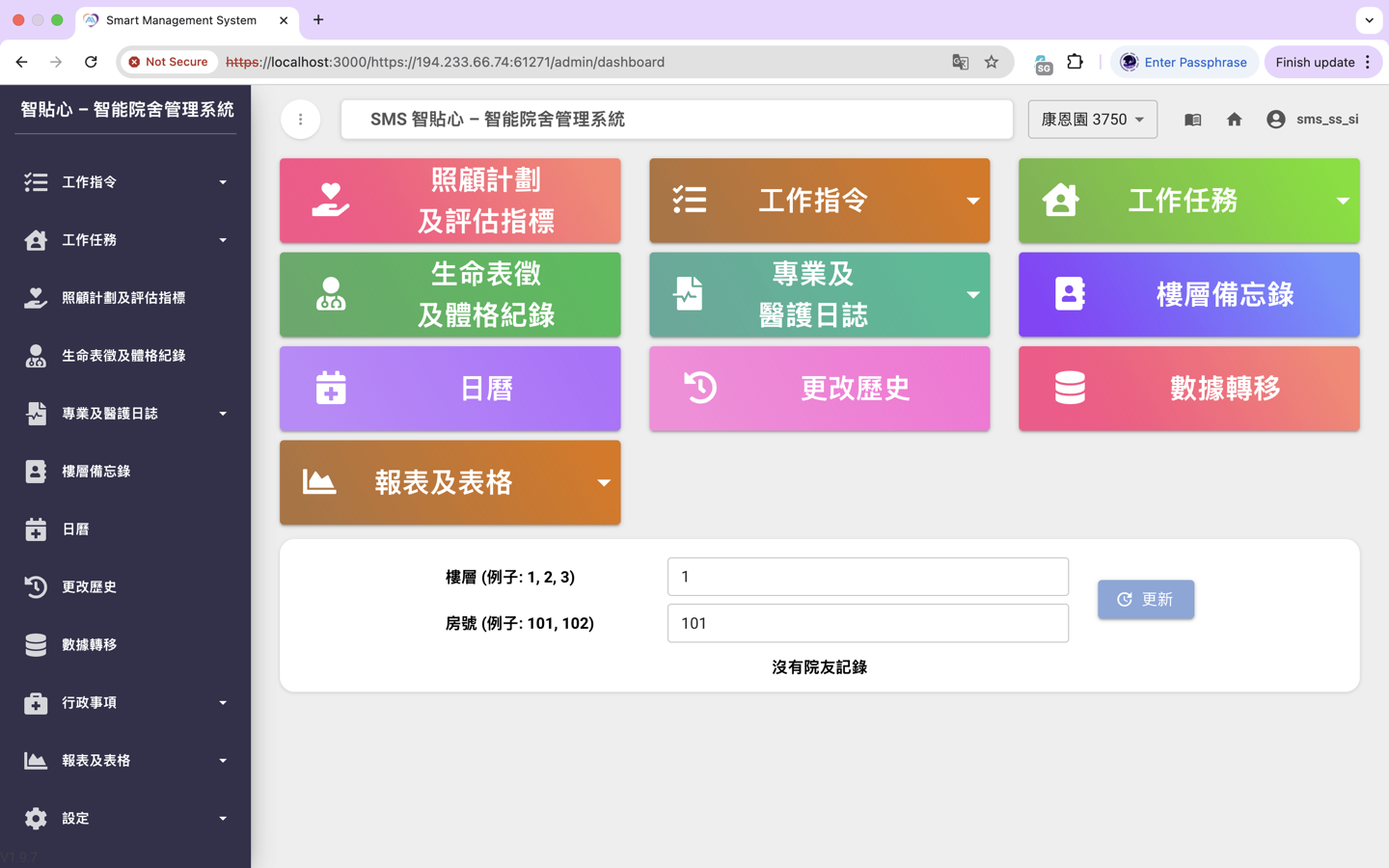The width and height of the screenshot is (1389, 868).
Task: Expand 工作指令 sidebar arrow
Action: [223, 182]
